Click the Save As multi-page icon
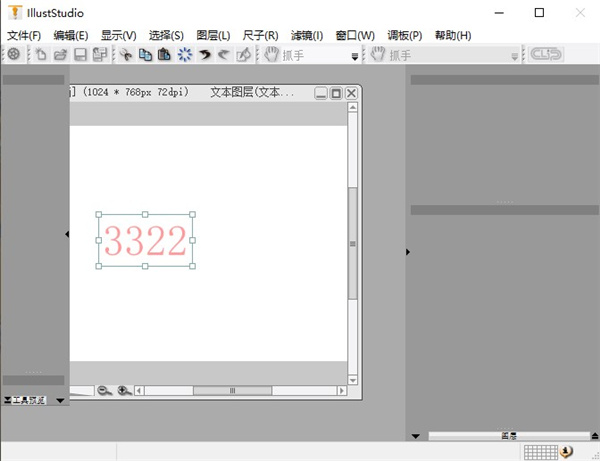 (100, 55)
